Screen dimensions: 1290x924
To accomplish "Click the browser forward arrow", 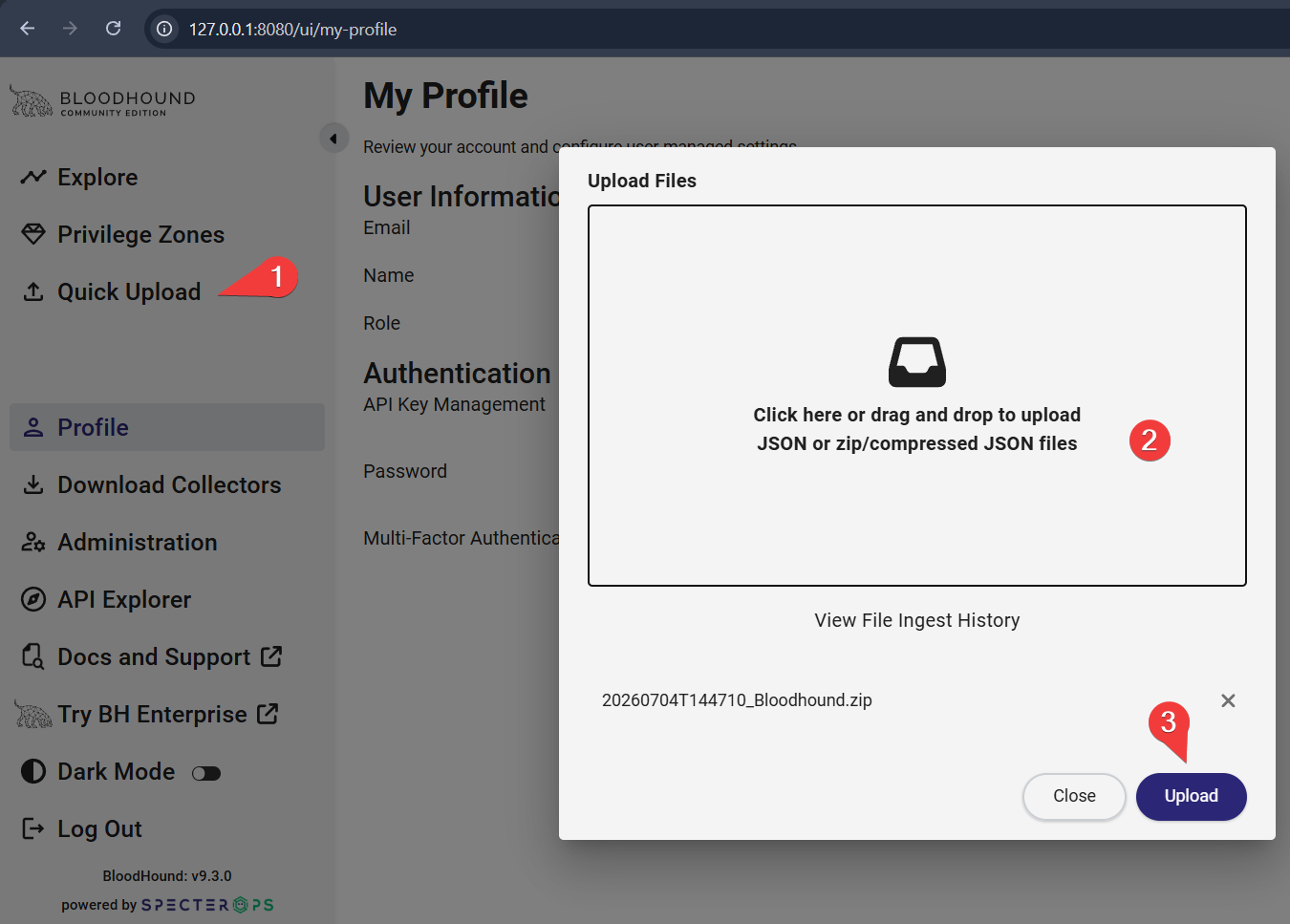I will coord(70,29).
